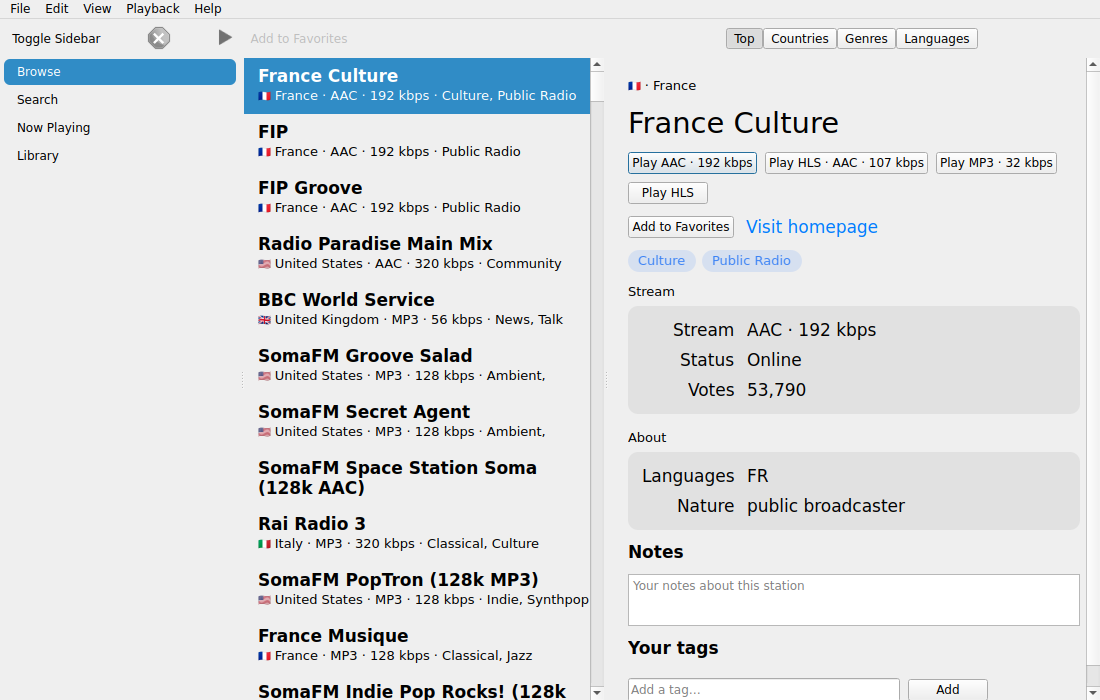Click the Add a tag input field
Screen dimensions: 1100x700
(x=763, y=689)
